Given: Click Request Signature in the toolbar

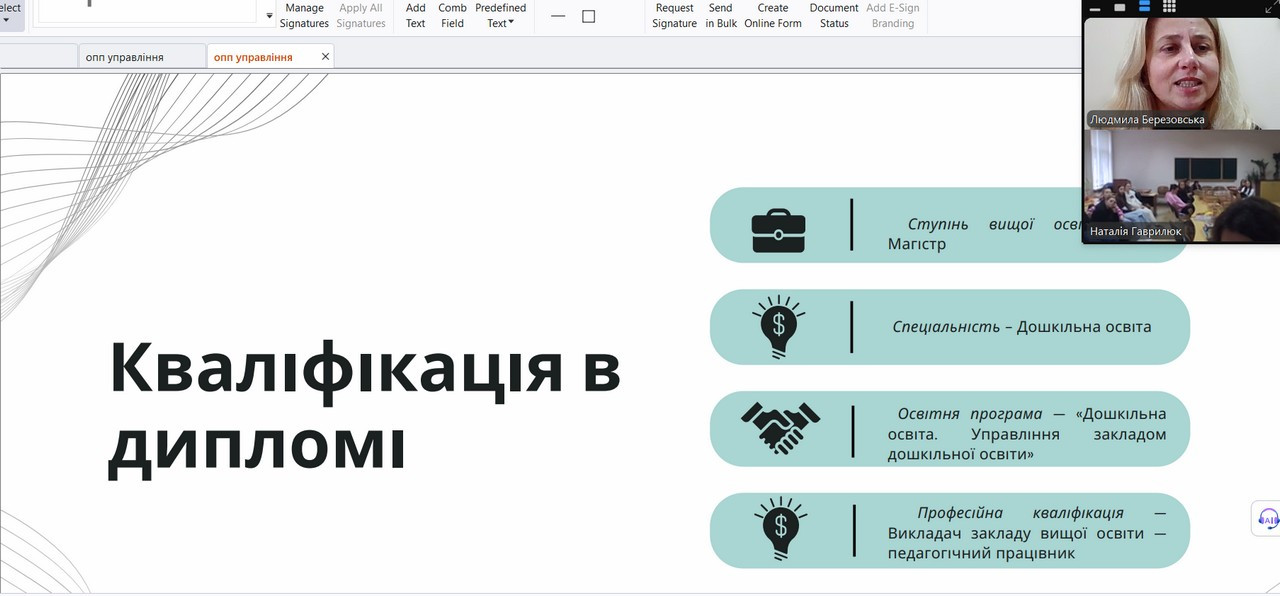Looking at the screenshot, I should point(674,16).
